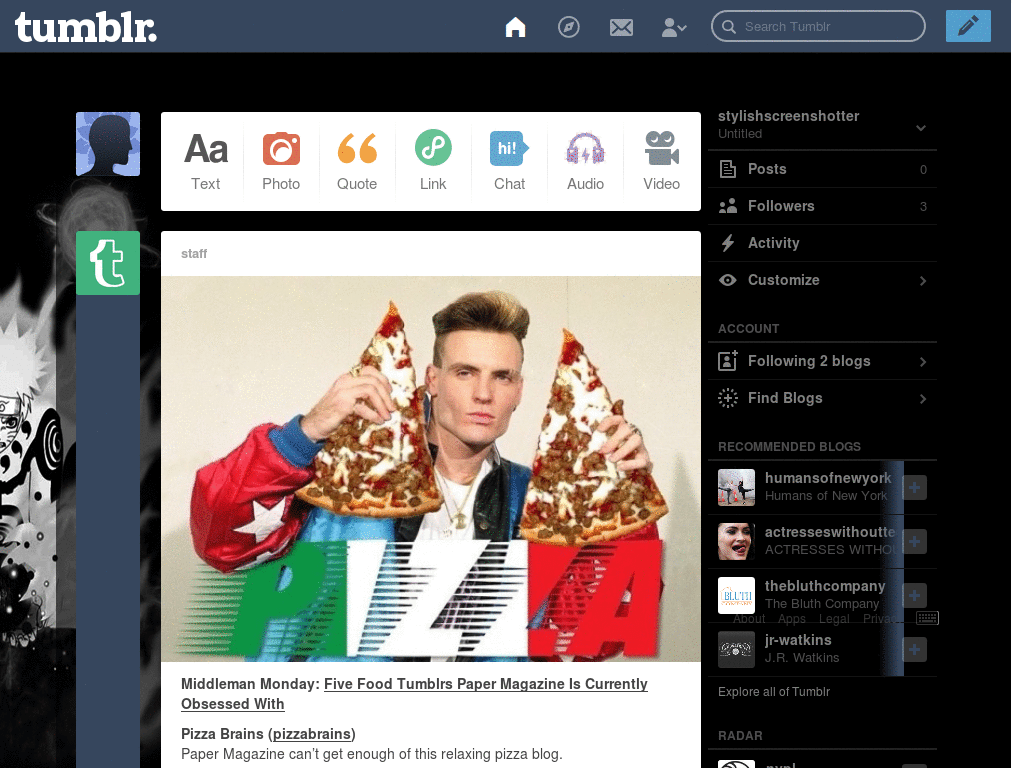The height and width of the screenshot is (768, 1024).
Task: Click the humansofnewyork avatar thumbnail
Action: (736, 487)
